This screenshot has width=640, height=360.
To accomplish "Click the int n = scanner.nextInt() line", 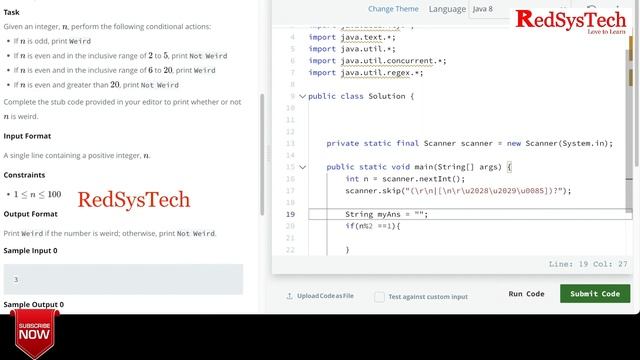I will [404, 179].
